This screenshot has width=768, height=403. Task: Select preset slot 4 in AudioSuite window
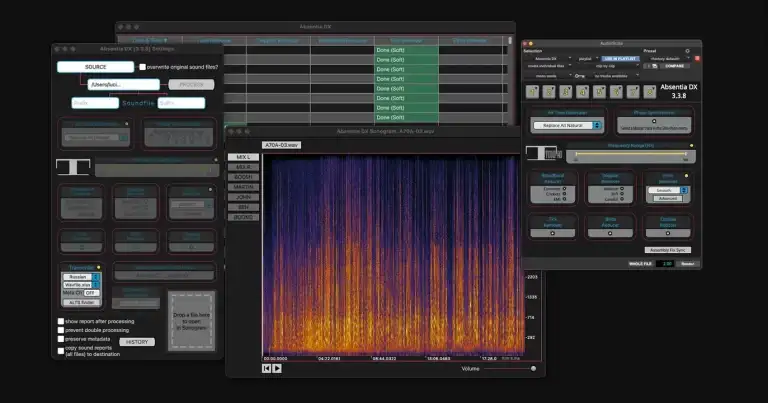tap(583, 92)
